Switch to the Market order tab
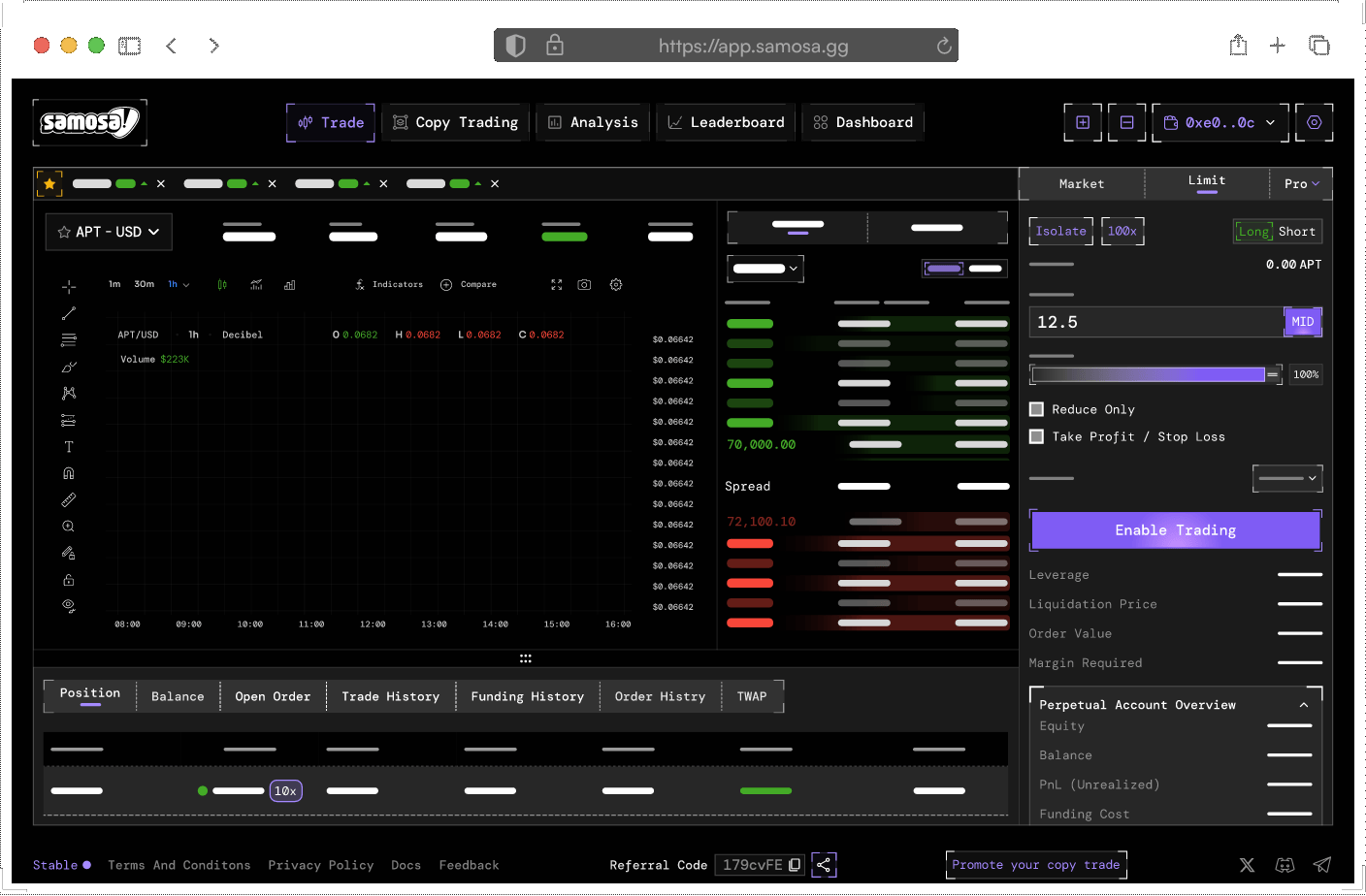Screen dimensions: 1366x896 pyautogui.click(x=1081, y=184)
